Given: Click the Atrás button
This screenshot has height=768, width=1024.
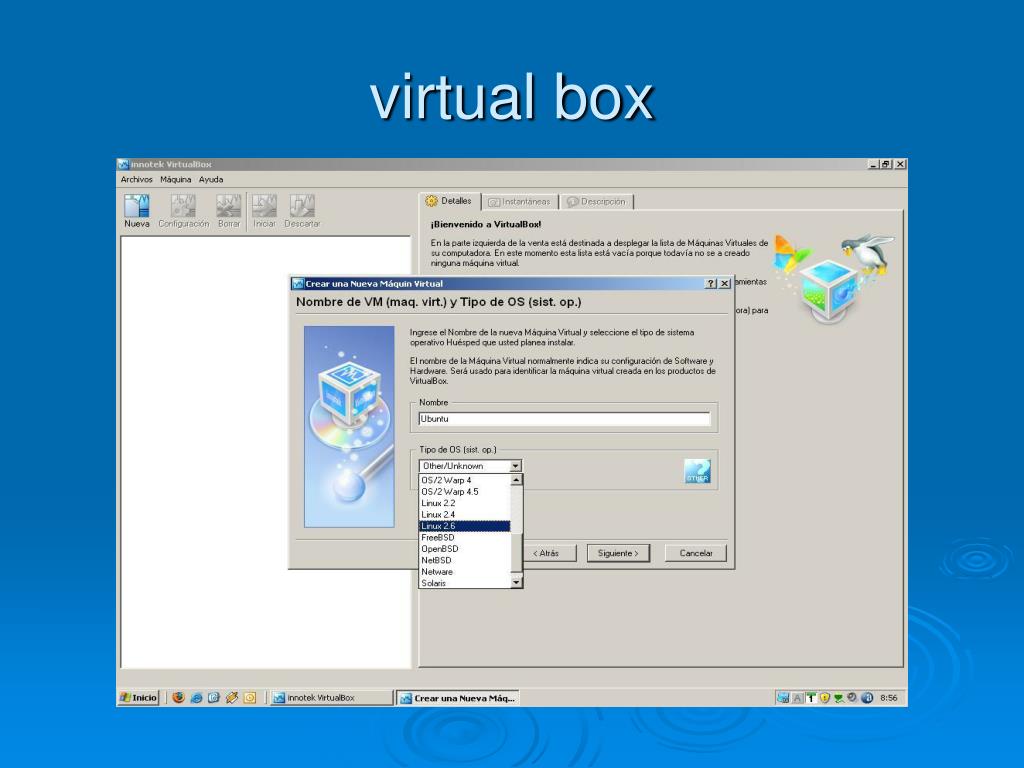Looking at the screenshot, I should 549,553.
